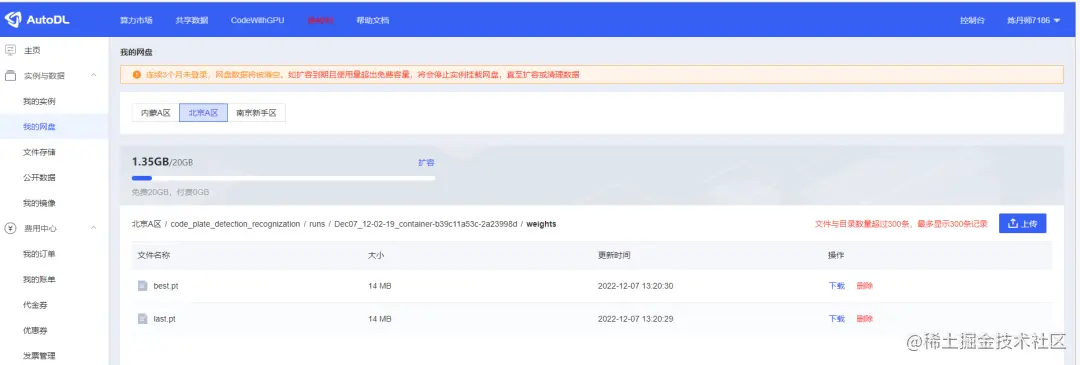1080x365 pixels.
Task: Click the best.pt file icon
Action: (x=143, y=286)
